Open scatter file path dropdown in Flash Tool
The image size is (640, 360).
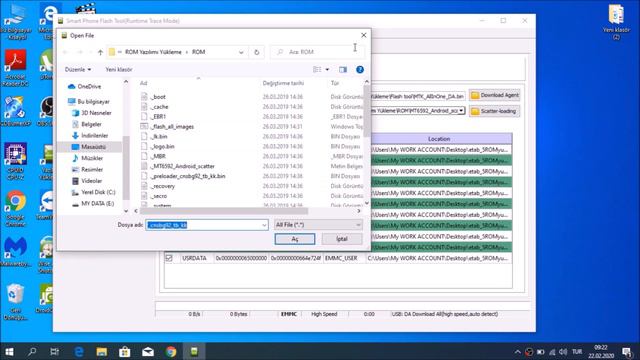(461, 111)
